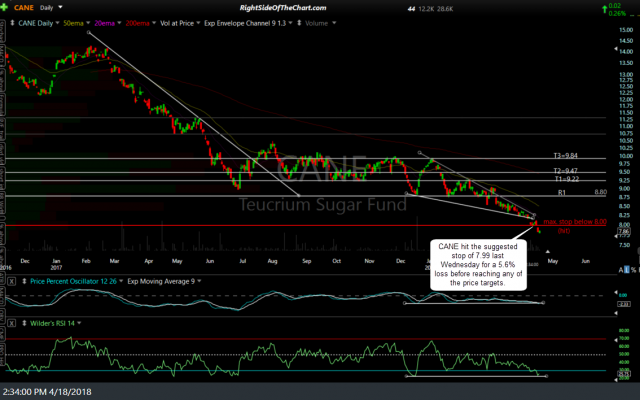640x400 pixels.
Task: Close the Price Percent Oscillator pane
Action: [12, 281]
